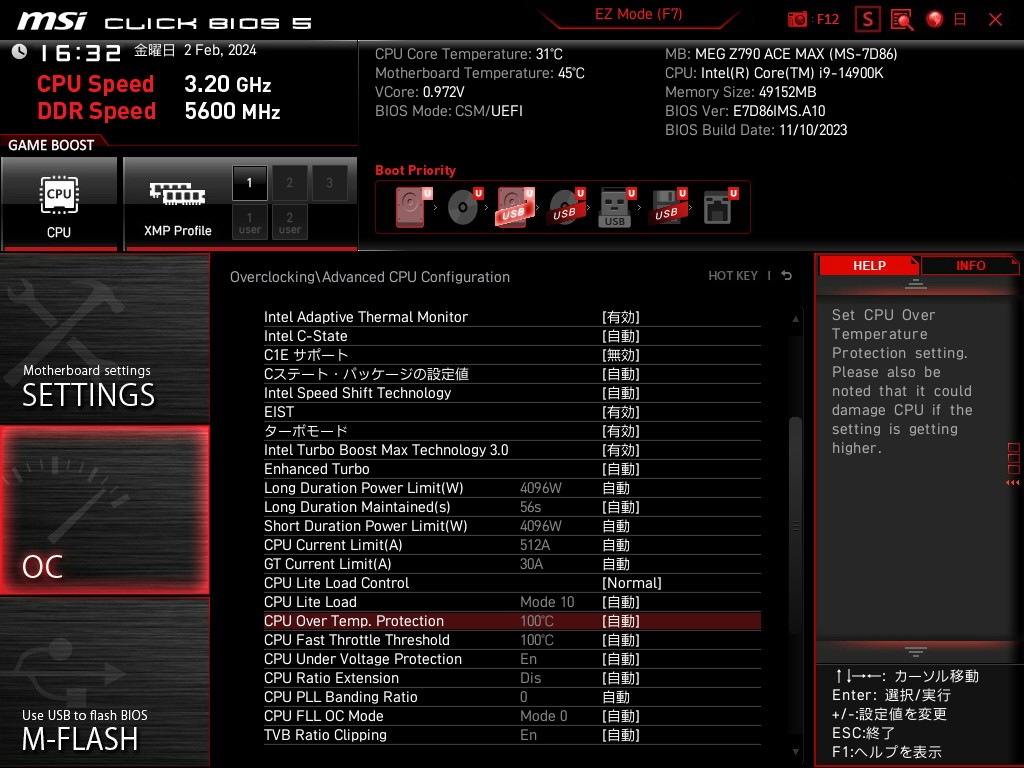The height and width of the screenshot is (768, 1024).
Task: Select CPU PLL Banding Ratio field
Action: click(x=512, y=697)
